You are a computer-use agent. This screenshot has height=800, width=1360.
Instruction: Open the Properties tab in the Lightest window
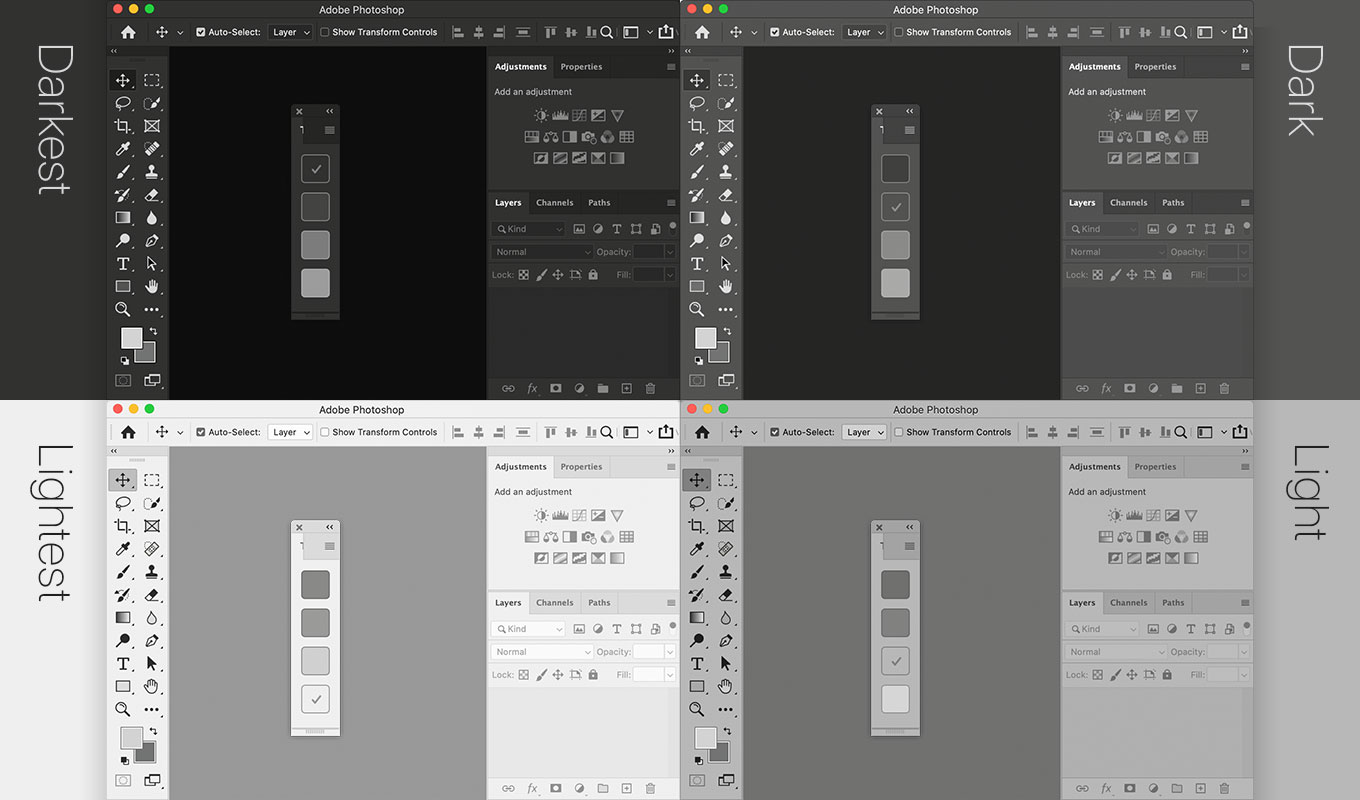pyautogui.click(x=581, y=467)
